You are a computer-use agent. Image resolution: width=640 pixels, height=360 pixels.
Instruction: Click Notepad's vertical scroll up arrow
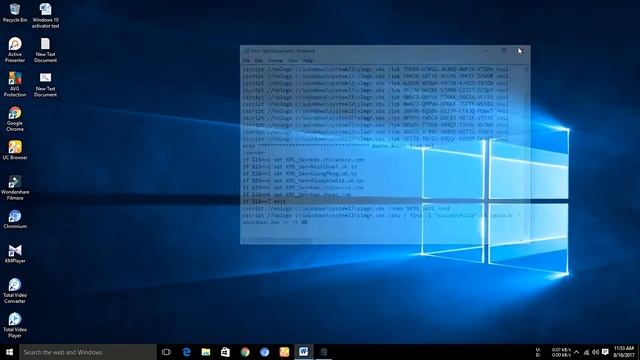click(527, 69)
